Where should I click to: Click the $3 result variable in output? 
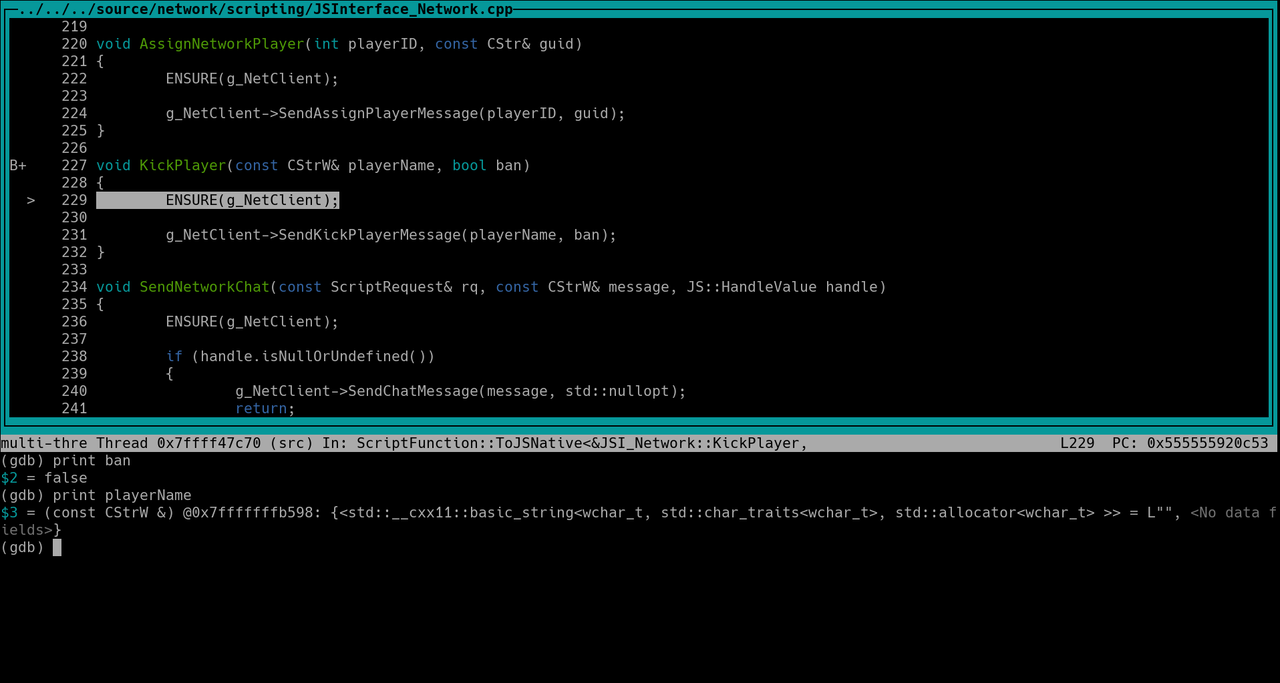pos(9,513)
